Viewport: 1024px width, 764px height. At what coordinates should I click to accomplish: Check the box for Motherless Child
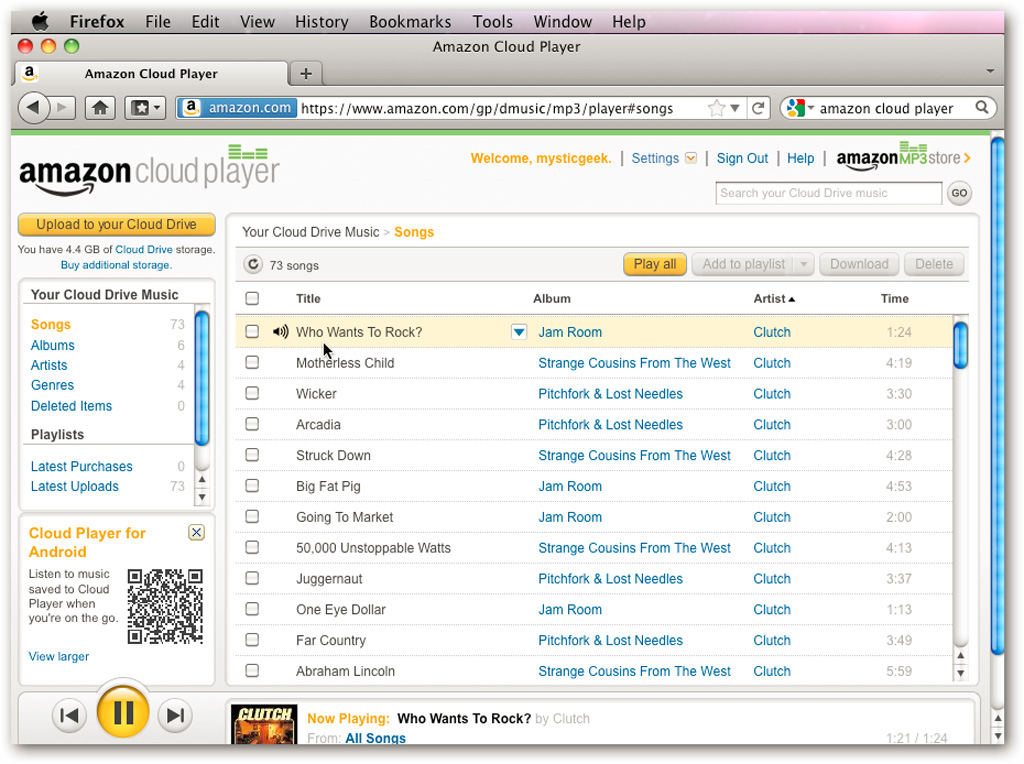pyautogui.click(x=252, y=362)
